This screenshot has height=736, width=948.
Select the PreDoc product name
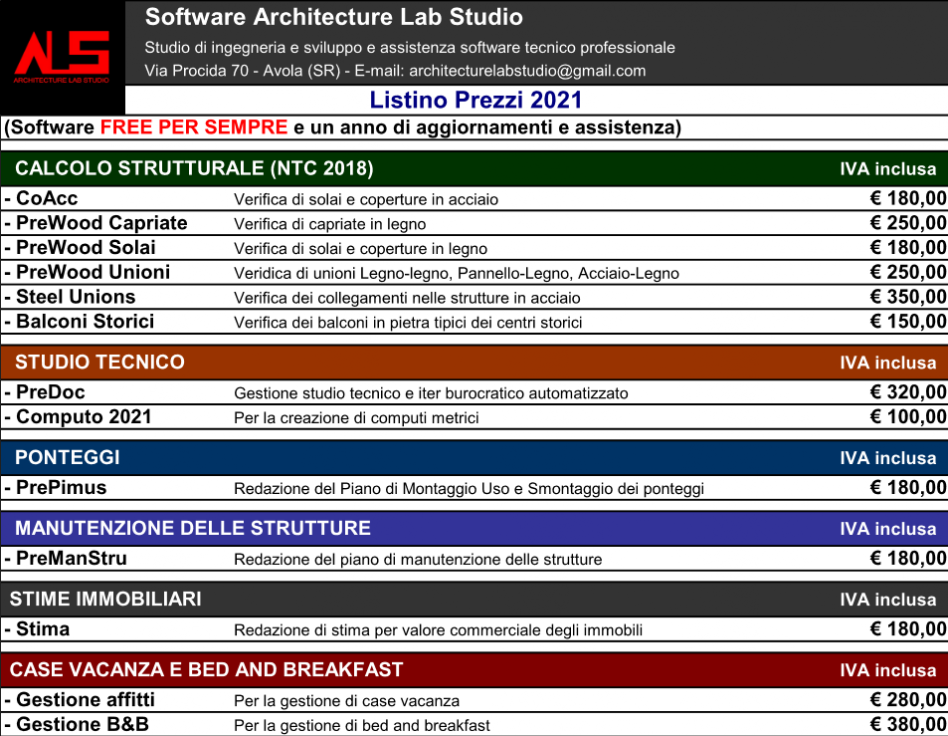point(51,392)
